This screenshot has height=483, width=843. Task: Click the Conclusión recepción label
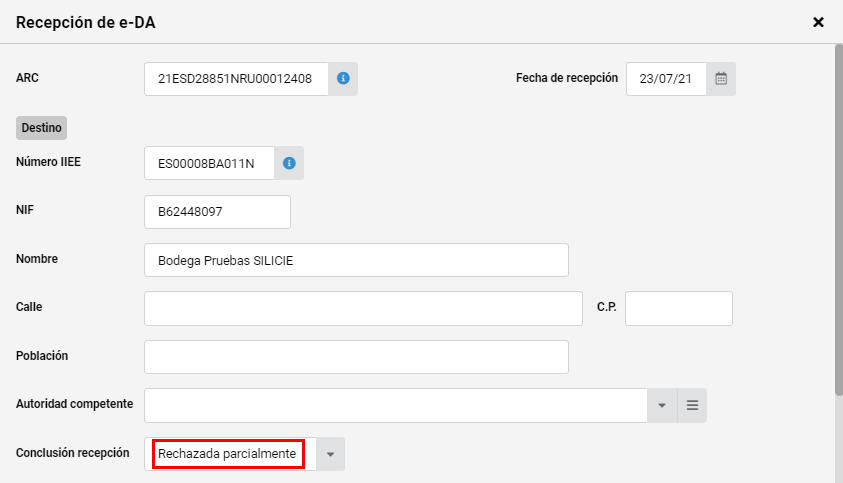[x=73, y=453]
